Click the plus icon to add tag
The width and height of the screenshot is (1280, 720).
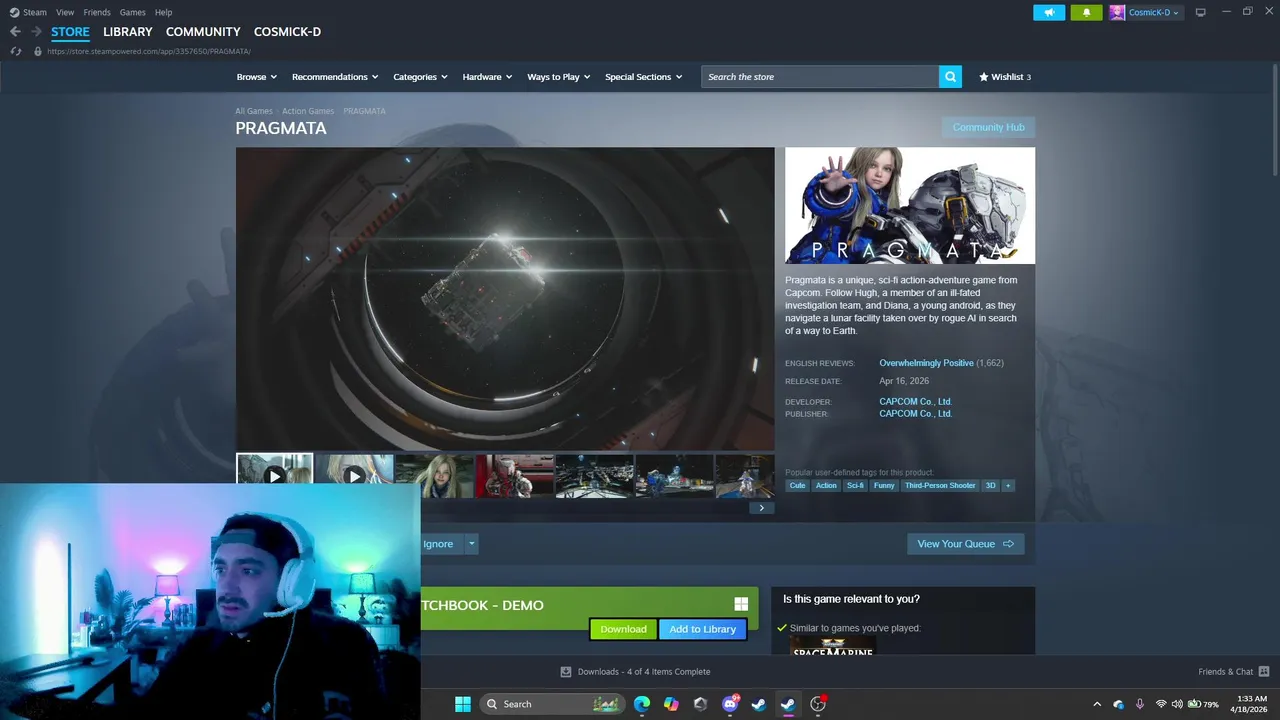point(1008,486)
